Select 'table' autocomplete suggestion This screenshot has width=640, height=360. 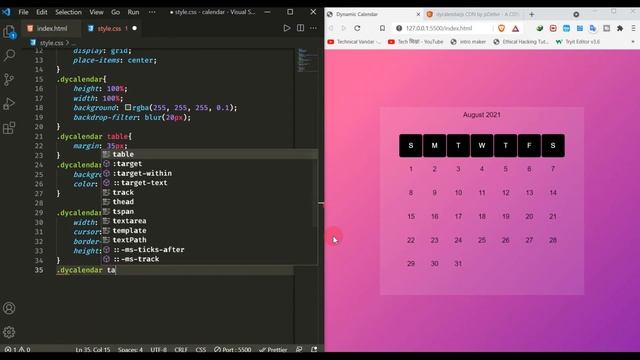pos(209,154)
